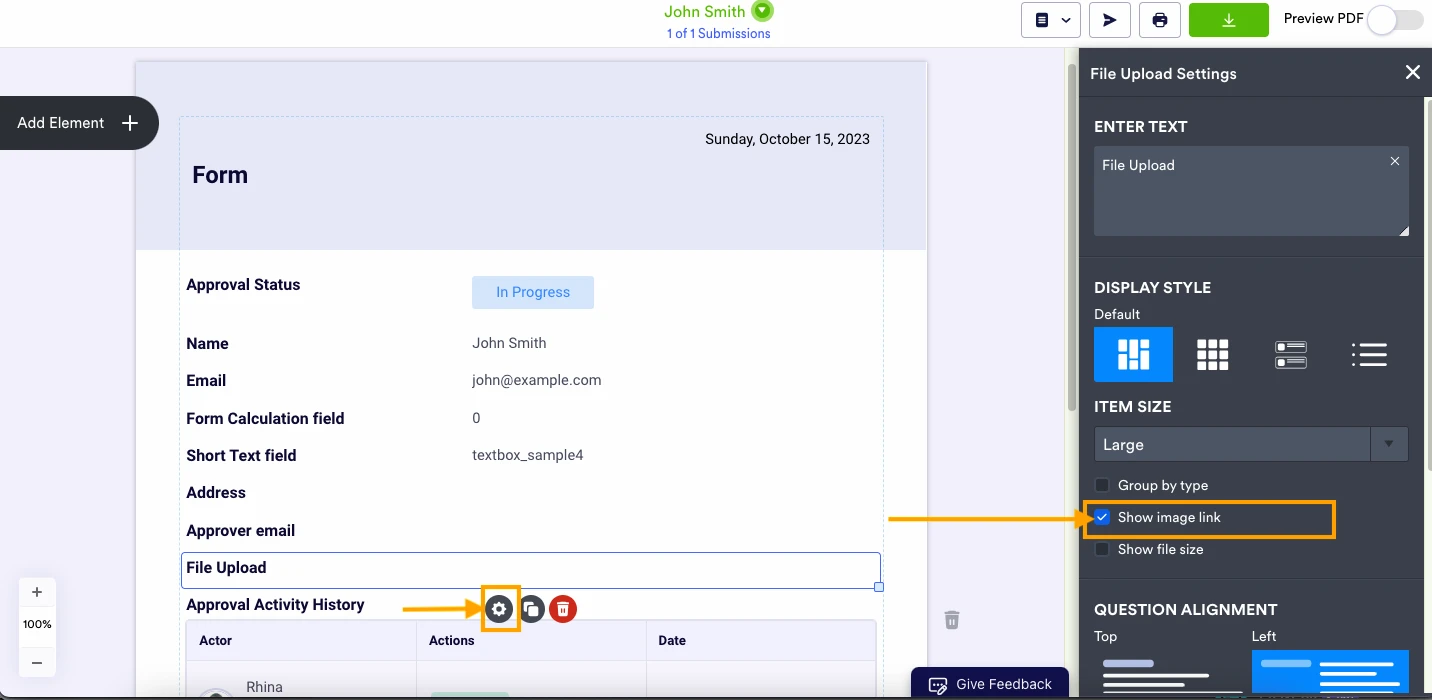Toggle the Preview PDF switch

1395,20
